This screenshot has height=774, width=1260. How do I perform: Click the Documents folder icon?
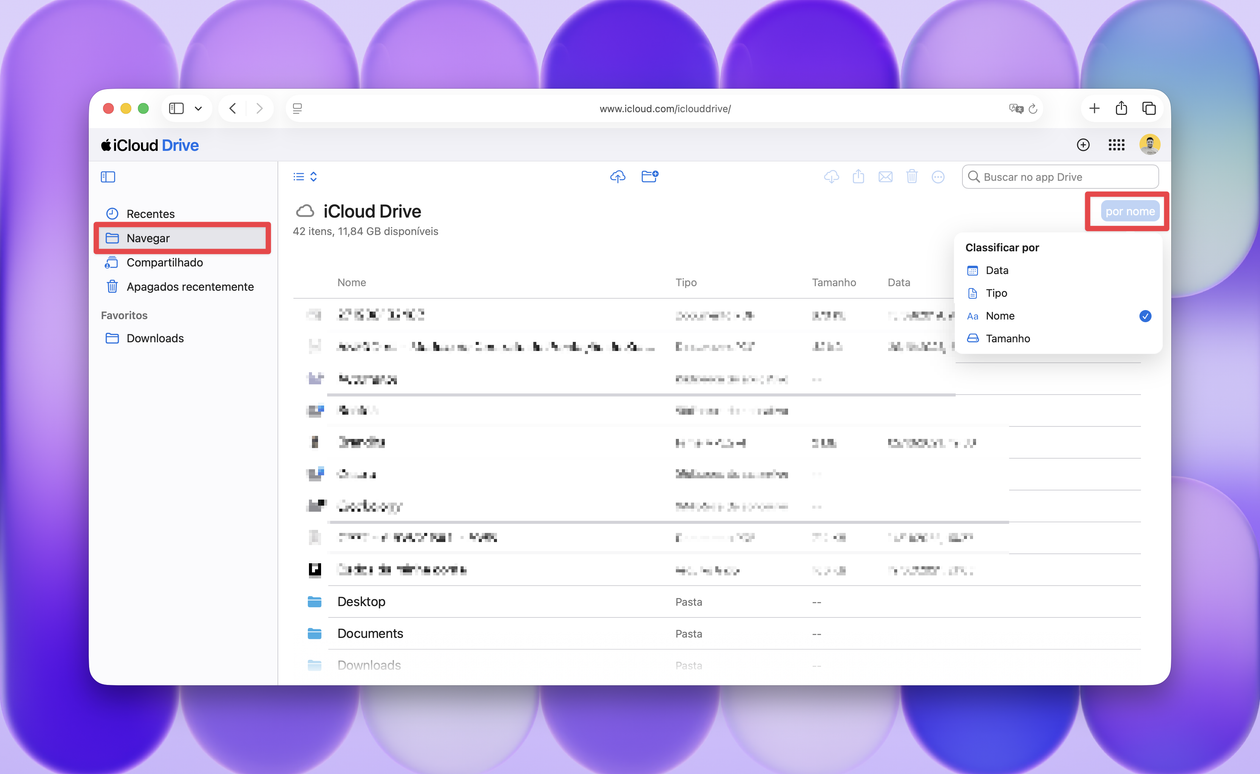(x=314, y=634)
